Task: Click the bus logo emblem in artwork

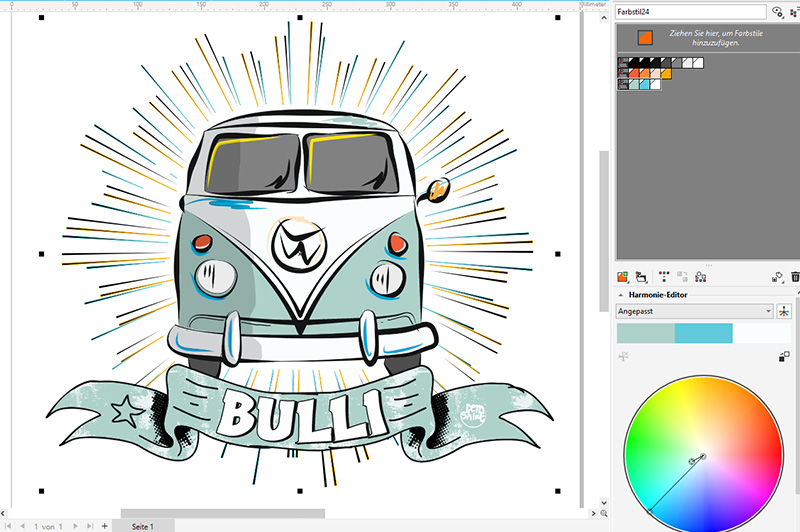Action: 299,244
